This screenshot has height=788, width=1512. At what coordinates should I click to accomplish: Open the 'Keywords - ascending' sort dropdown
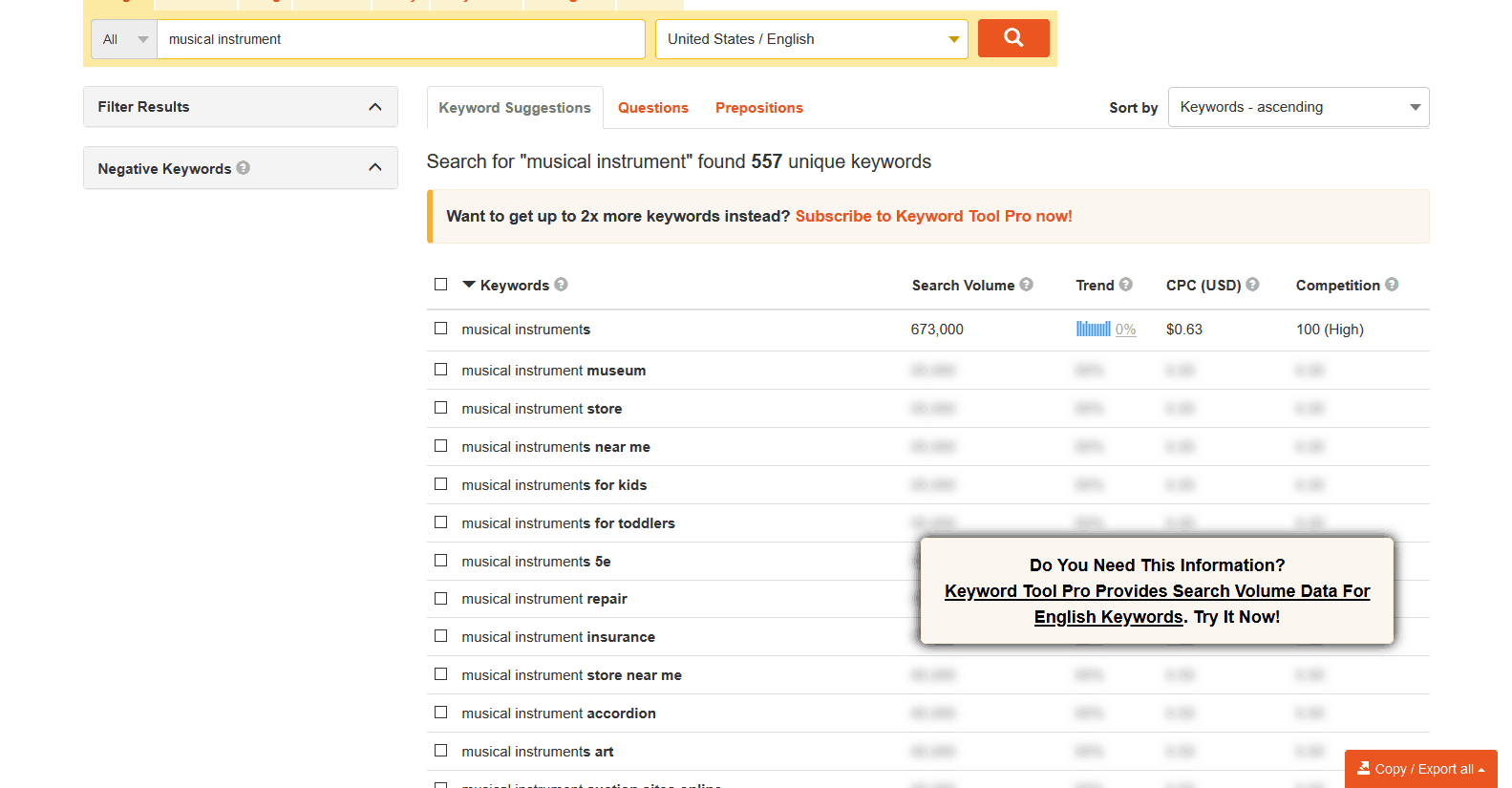pos(1298,107)
